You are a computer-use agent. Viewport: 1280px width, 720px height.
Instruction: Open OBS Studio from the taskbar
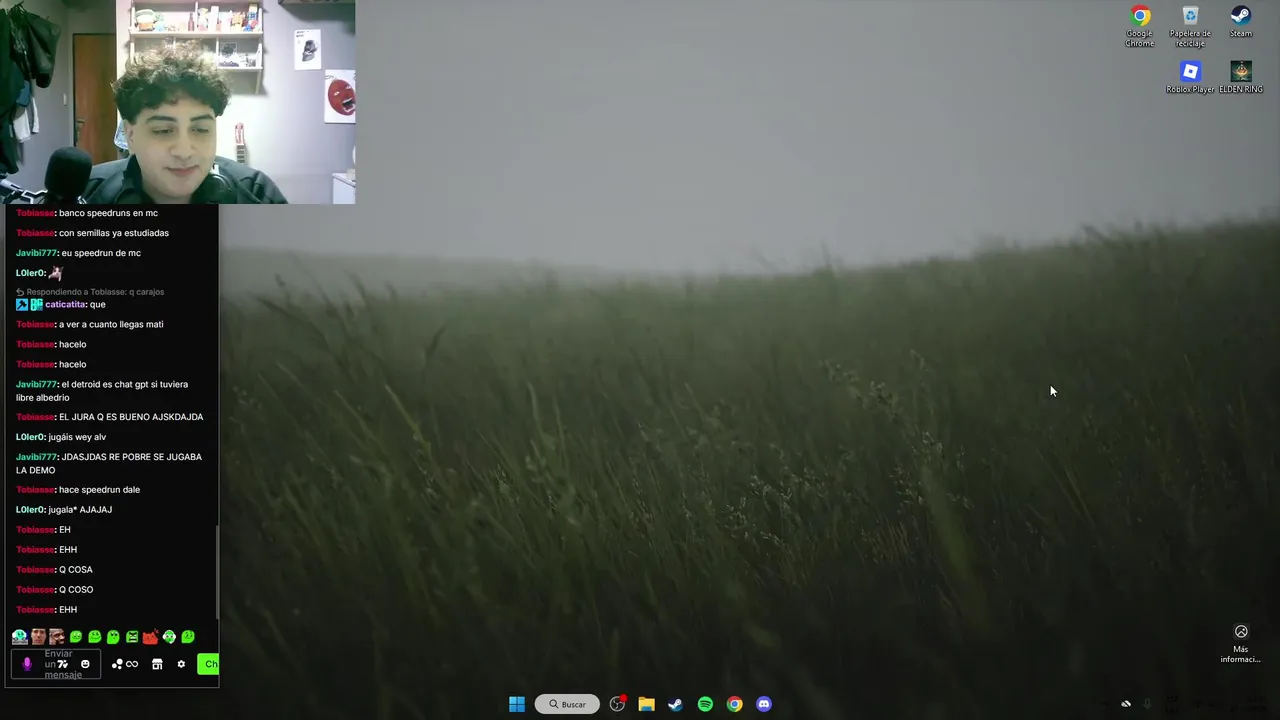pos(618,704)
